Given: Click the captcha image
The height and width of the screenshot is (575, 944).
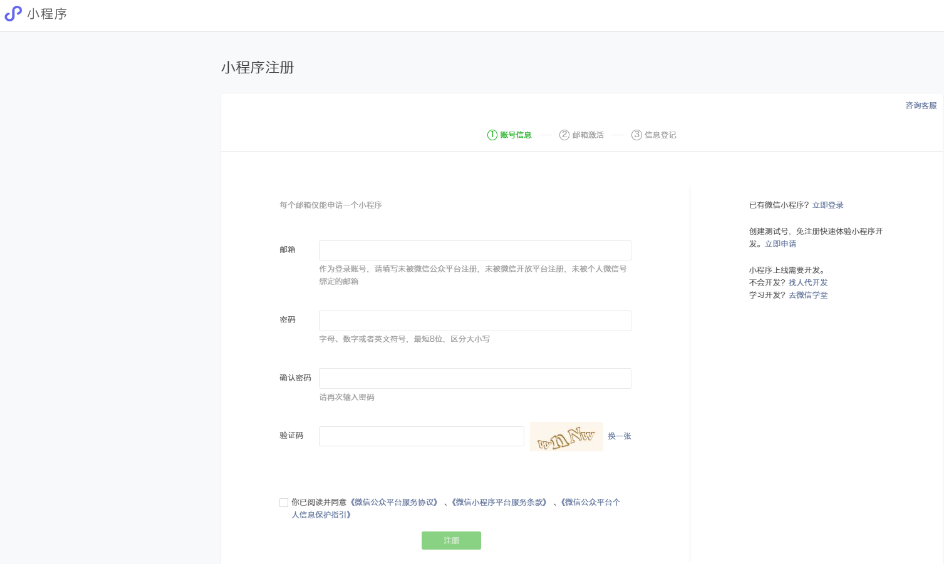Looking at the screenshot, I should (x=566, y=437).
